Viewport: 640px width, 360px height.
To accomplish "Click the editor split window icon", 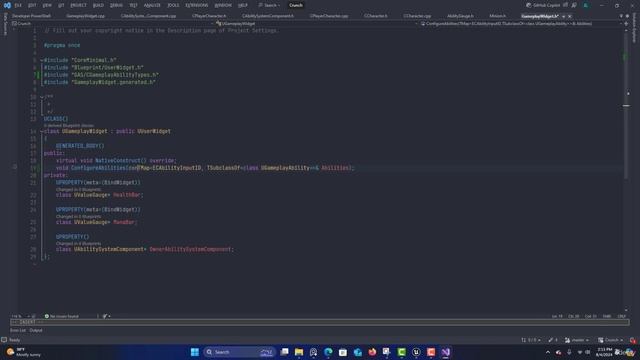I will [626, 24].
